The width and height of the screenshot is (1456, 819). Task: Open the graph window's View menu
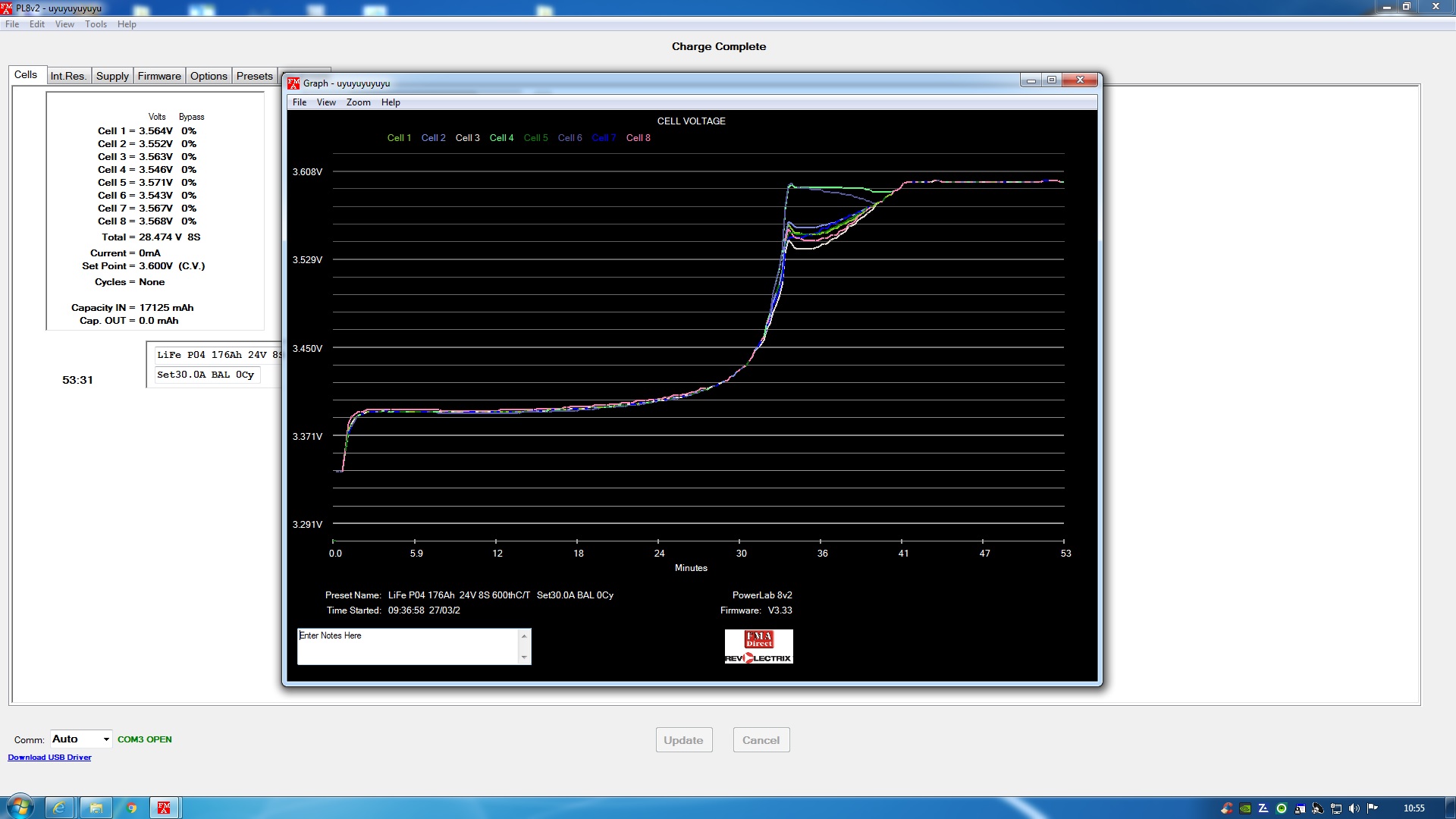tap(326, 102)
